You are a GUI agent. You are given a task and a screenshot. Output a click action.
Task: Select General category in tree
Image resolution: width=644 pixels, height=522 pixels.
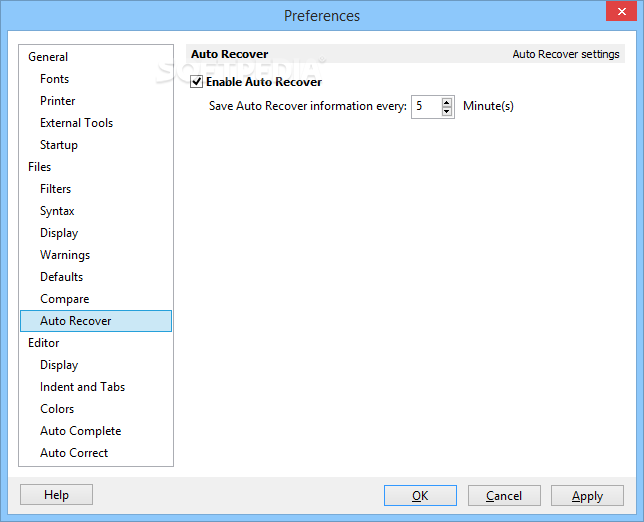point(48,57)
